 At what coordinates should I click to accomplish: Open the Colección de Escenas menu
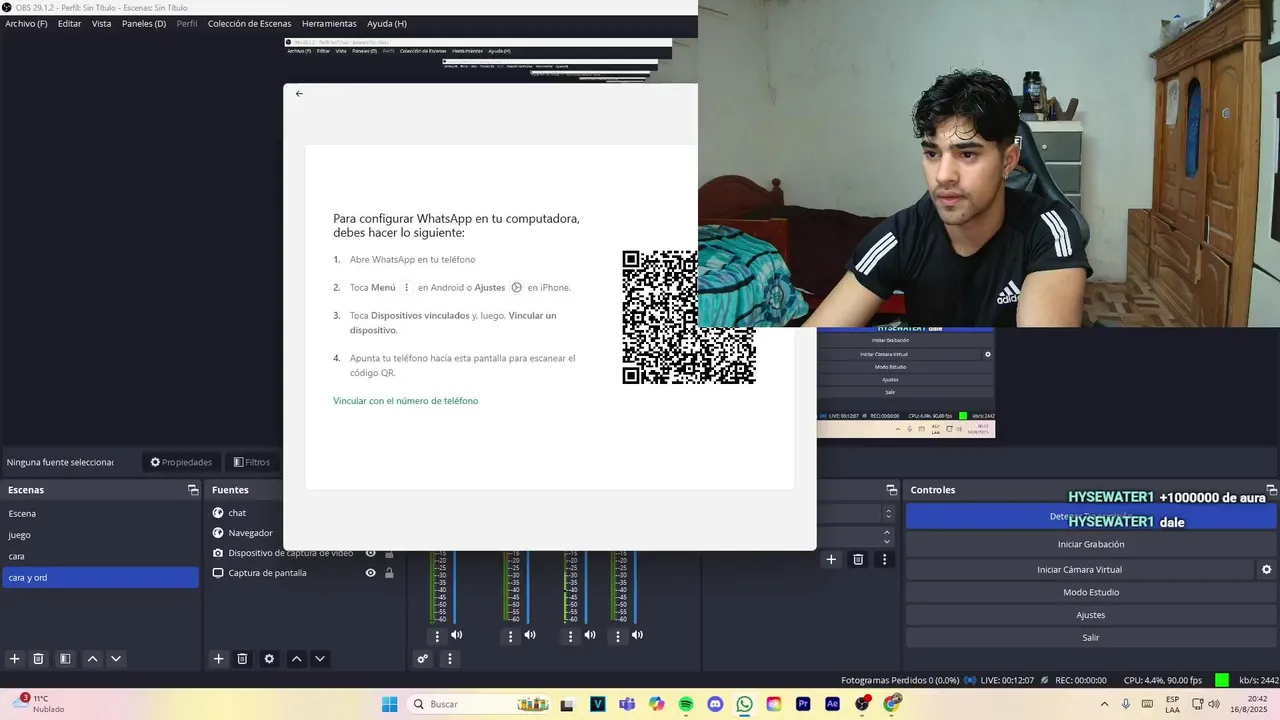(250, 23)
